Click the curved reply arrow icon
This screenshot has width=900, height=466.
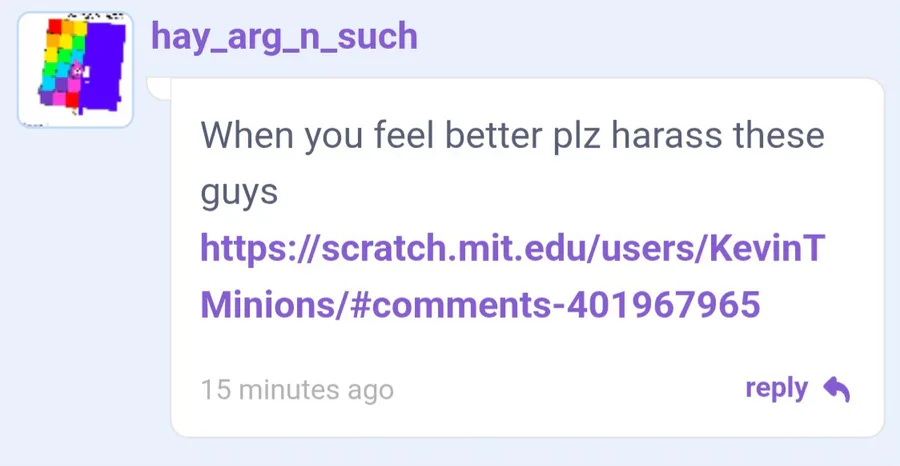[x=836, y=389]
